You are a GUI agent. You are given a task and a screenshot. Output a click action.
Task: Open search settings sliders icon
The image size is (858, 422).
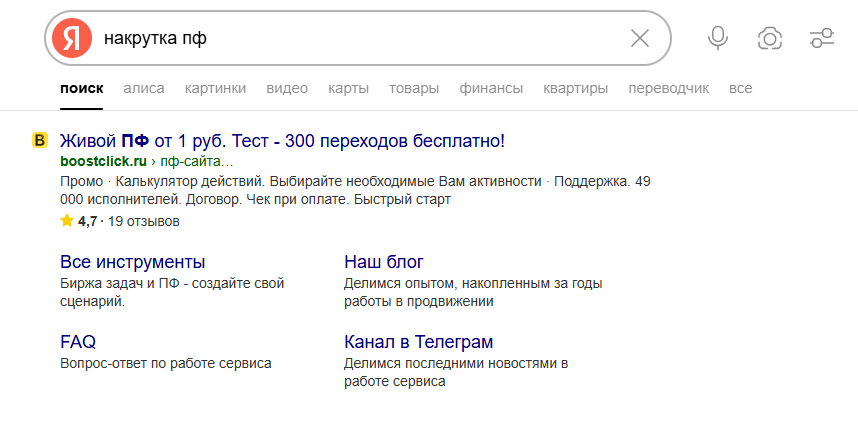point(821,39)
